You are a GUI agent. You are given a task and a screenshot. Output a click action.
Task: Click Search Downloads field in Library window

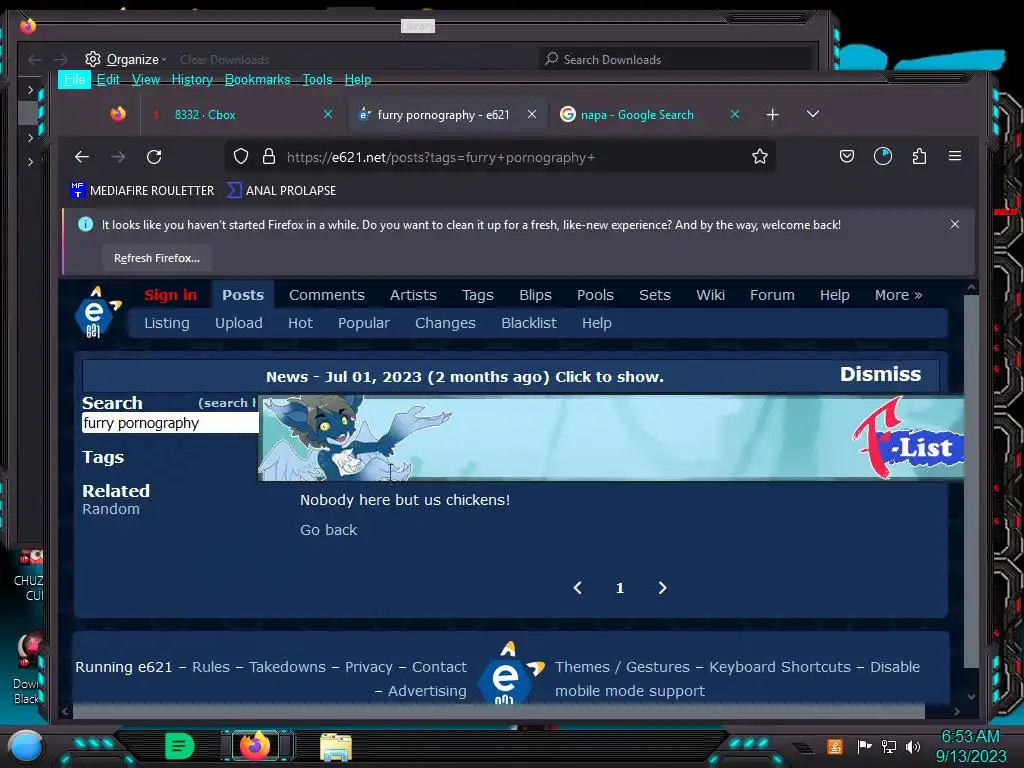tap(676, 59)
